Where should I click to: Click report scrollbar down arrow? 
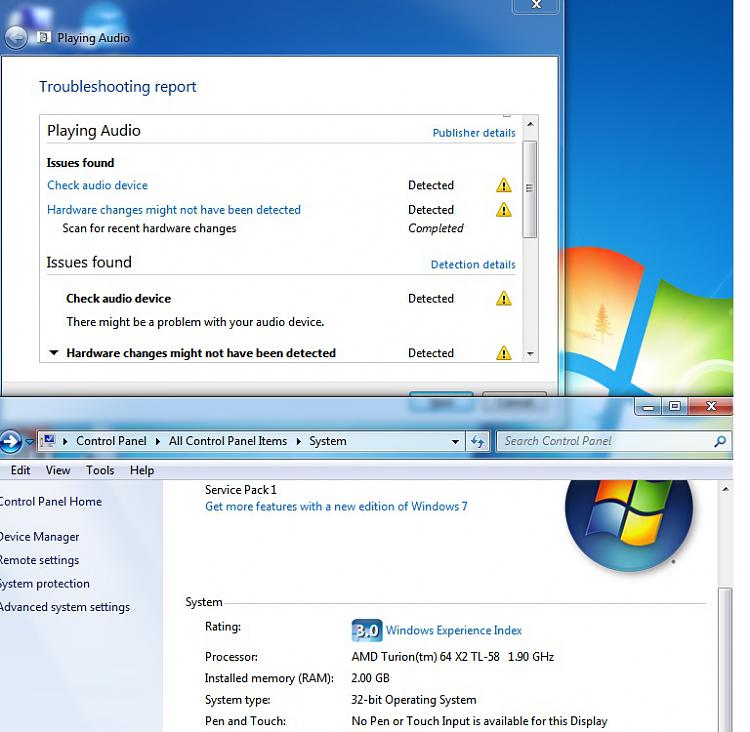tap(530, 354)
